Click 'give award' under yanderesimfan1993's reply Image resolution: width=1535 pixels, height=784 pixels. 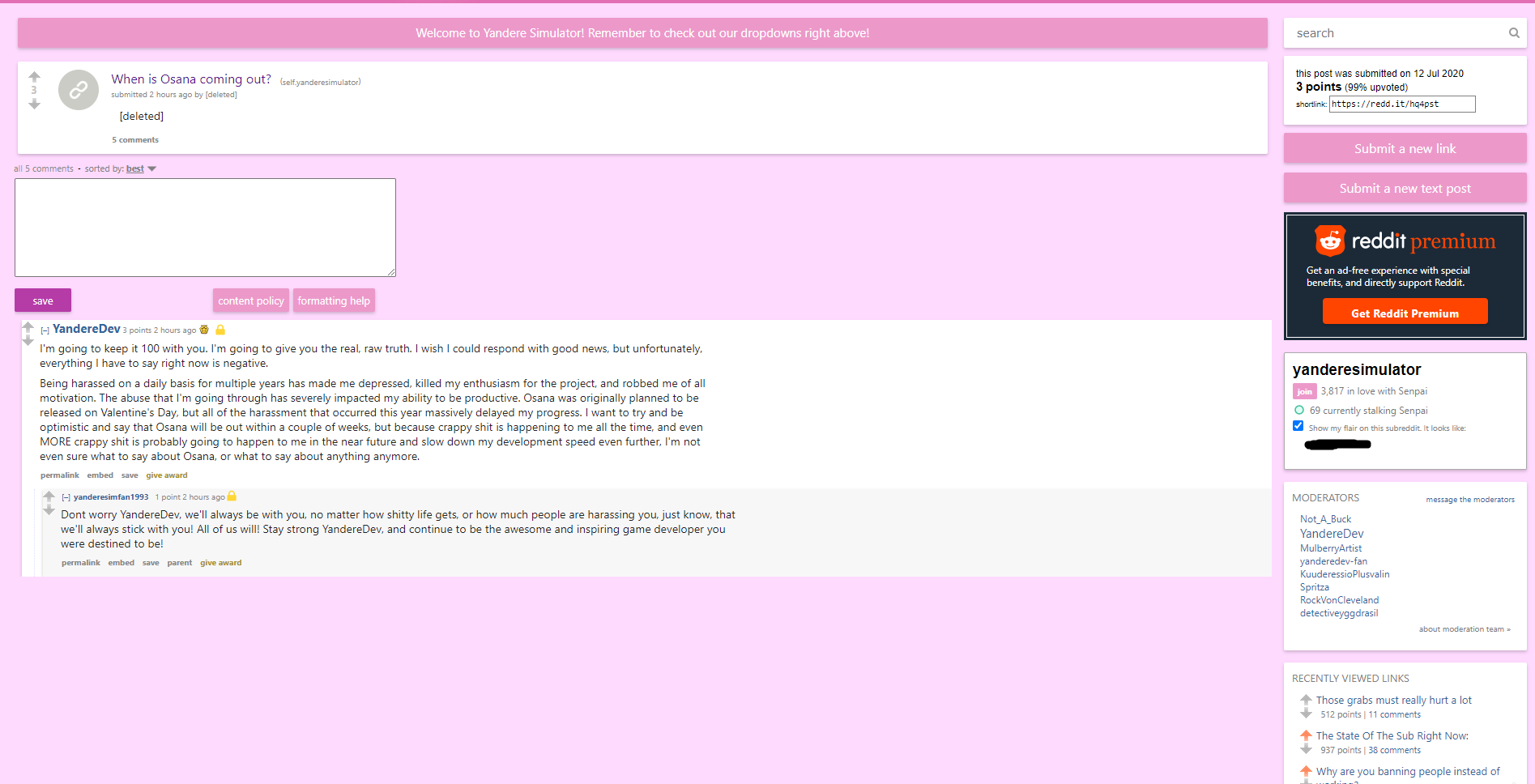[221, 563]
